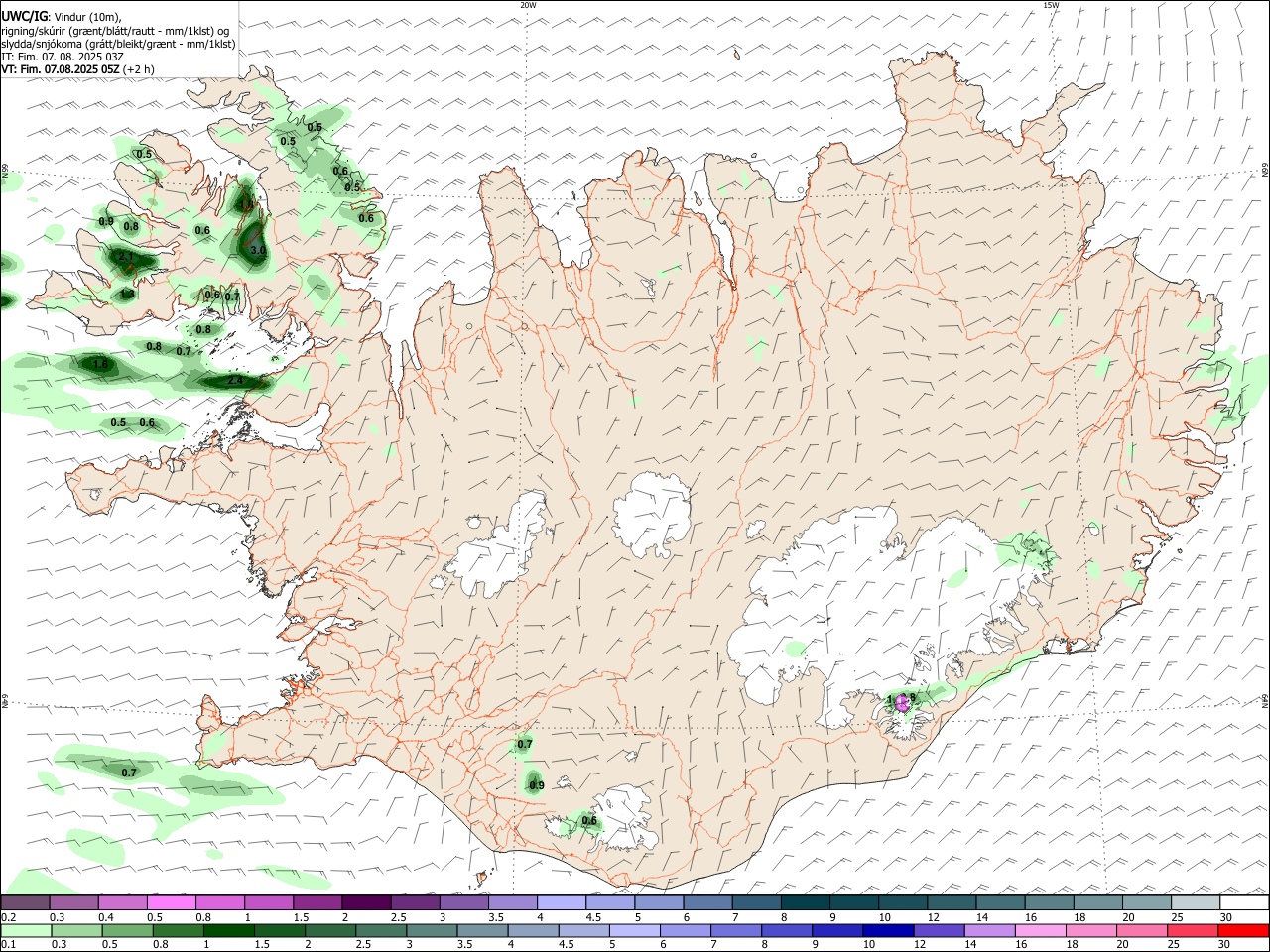Click the 2.4 precipitation value over Breiðafjörður
This screenshot has width=1270, height=952.
[235, 381]
